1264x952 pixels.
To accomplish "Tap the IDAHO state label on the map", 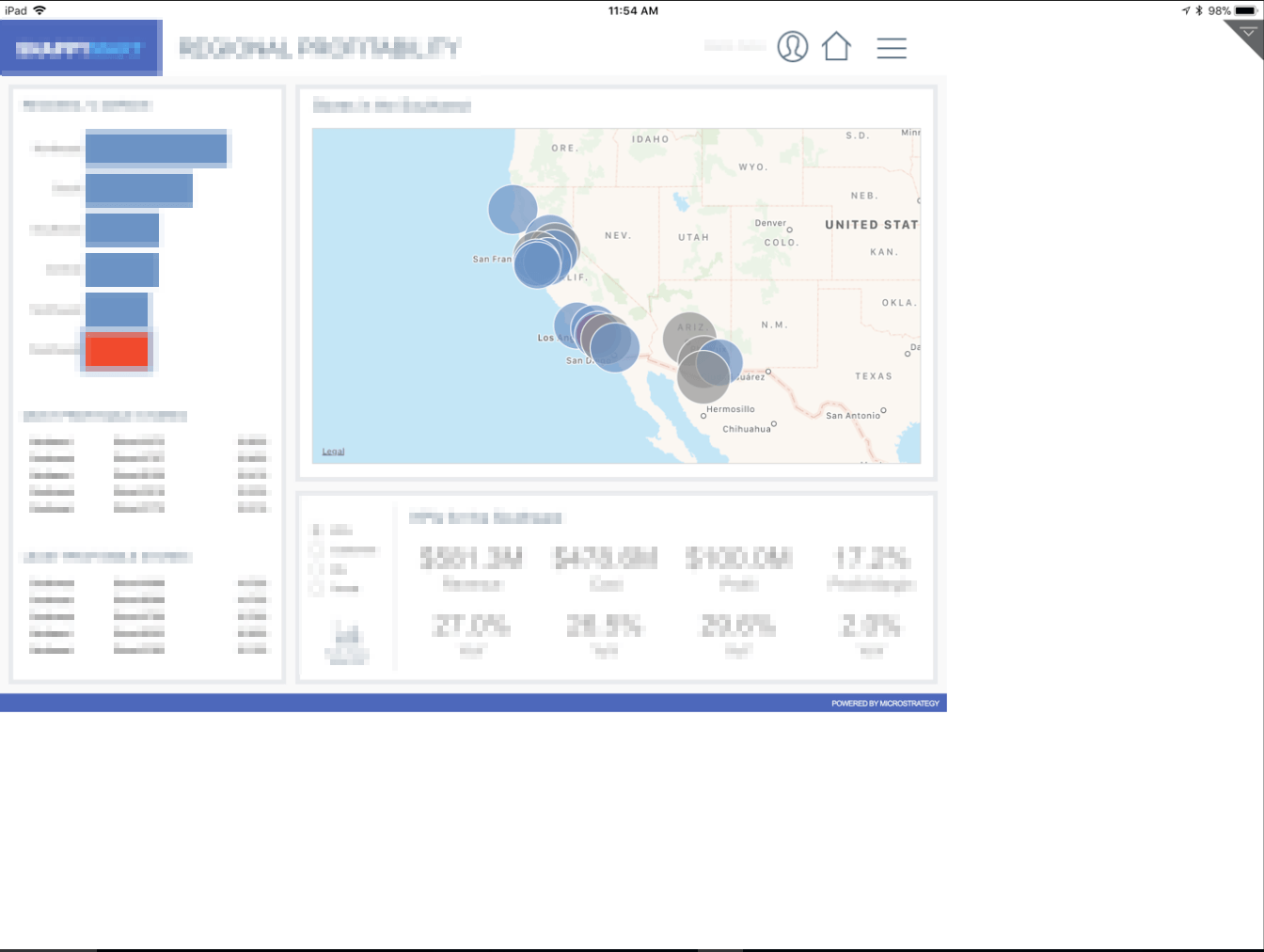I will tap(651, 139).
